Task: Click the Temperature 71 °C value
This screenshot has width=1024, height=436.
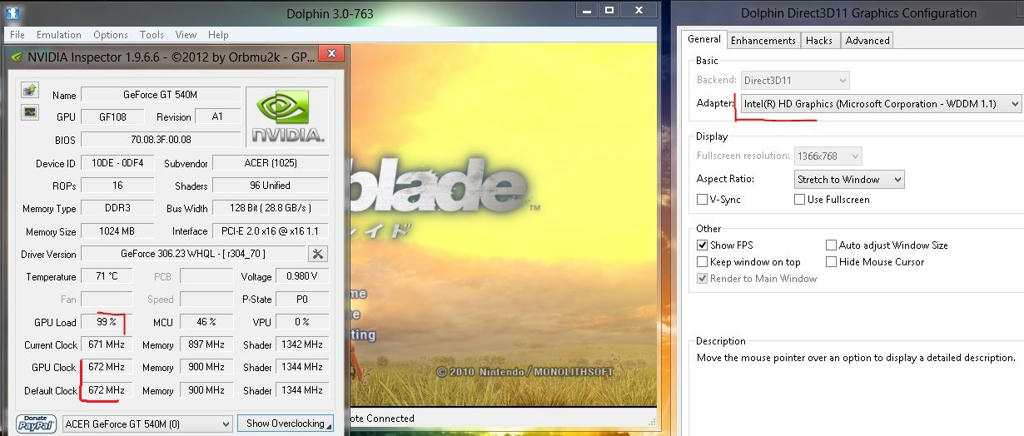Action: pyautogui.click(x=106, y=277)
